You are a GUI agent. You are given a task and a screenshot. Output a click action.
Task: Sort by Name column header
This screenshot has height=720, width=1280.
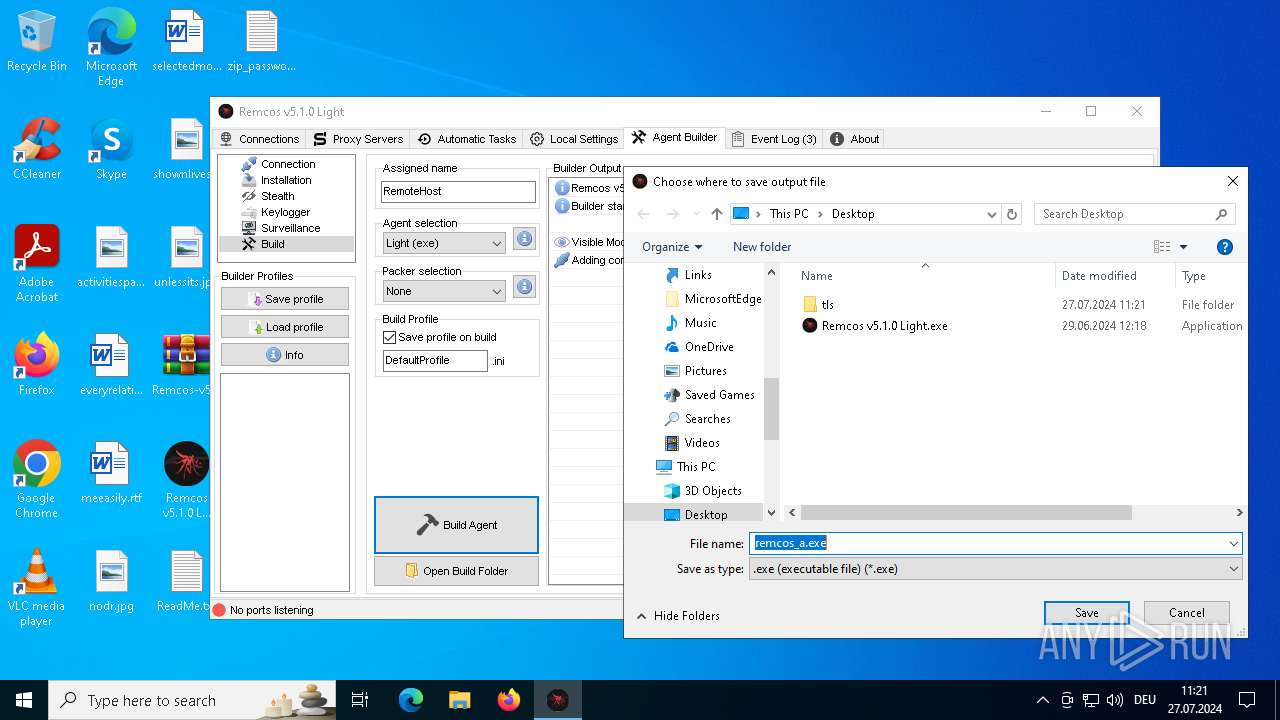(x=816, y=276)
